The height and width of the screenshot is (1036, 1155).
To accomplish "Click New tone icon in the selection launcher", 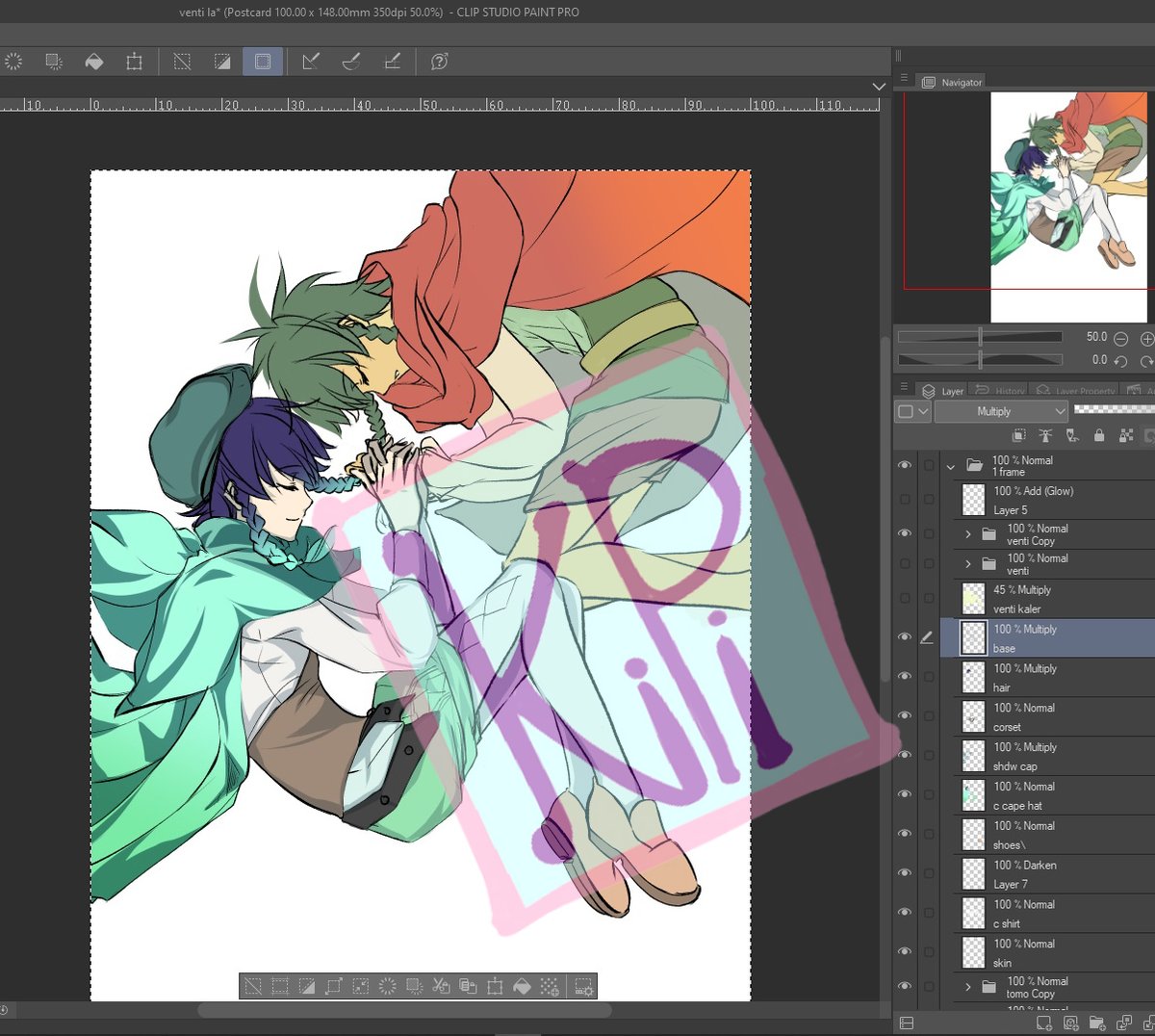I will [x=550, y=986].
